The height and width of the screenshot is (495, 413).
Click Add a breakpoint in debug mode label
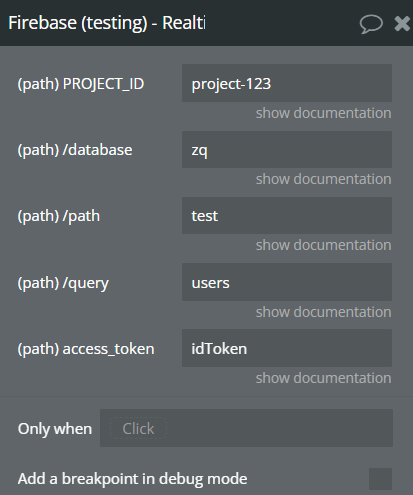133,479
